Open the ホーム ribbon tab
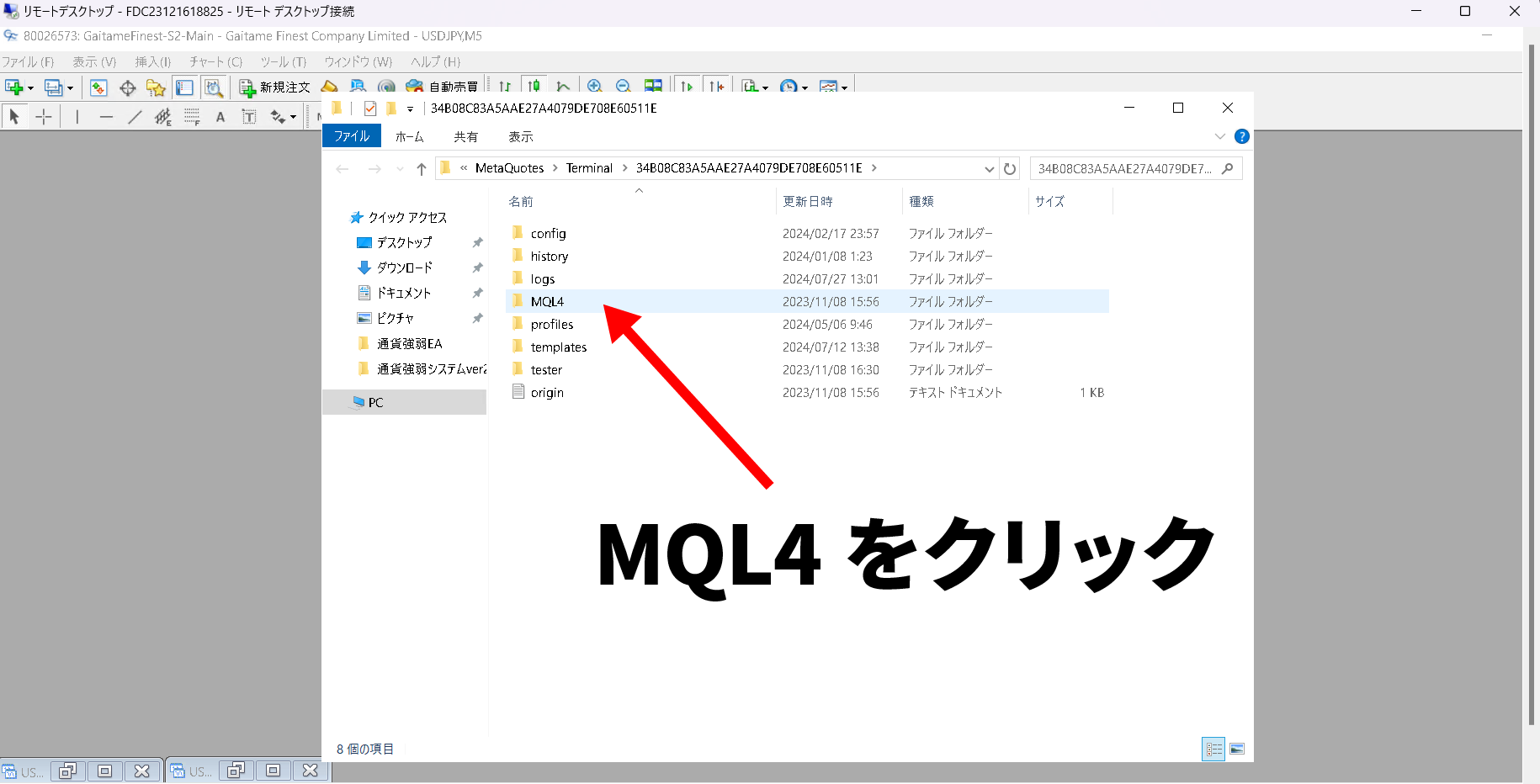The height and width of the screenshot is (784, 1540). 409,136
